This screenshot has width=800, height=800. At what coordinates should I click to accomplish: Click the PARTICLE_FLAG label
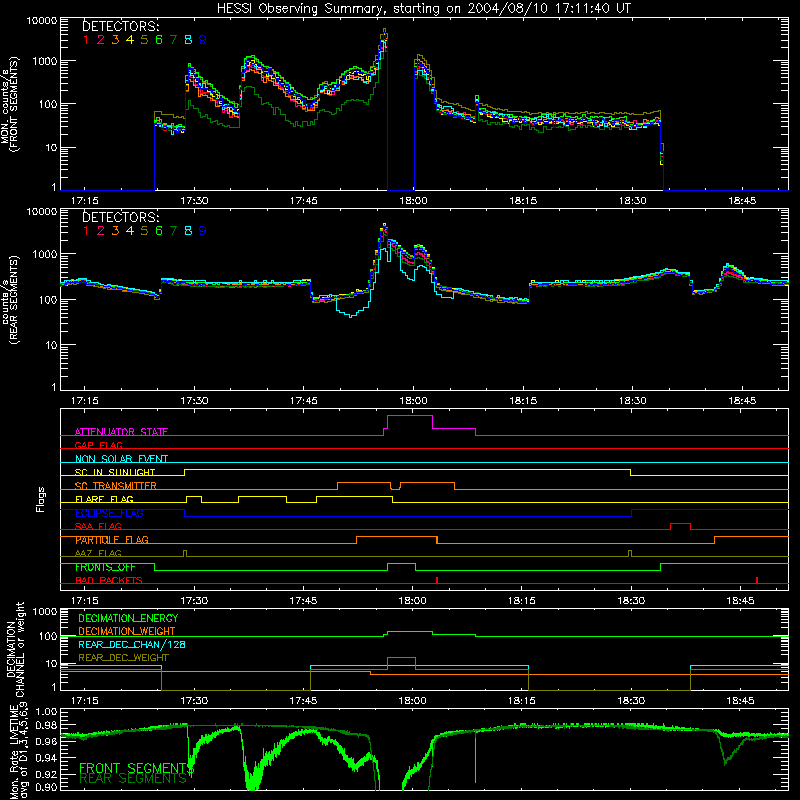coord(112,540)
